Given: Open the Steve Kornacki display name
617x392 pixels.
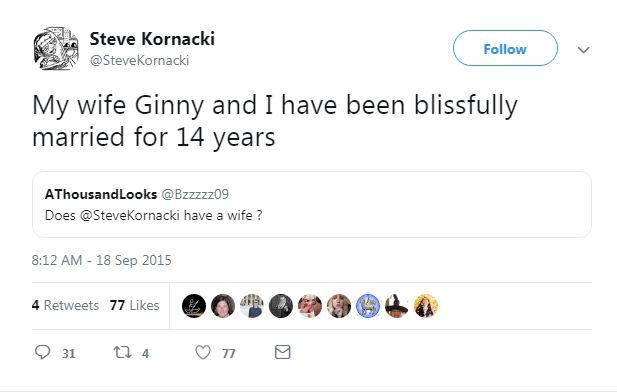Looking at the screenshot, I should tap(152, 39).
